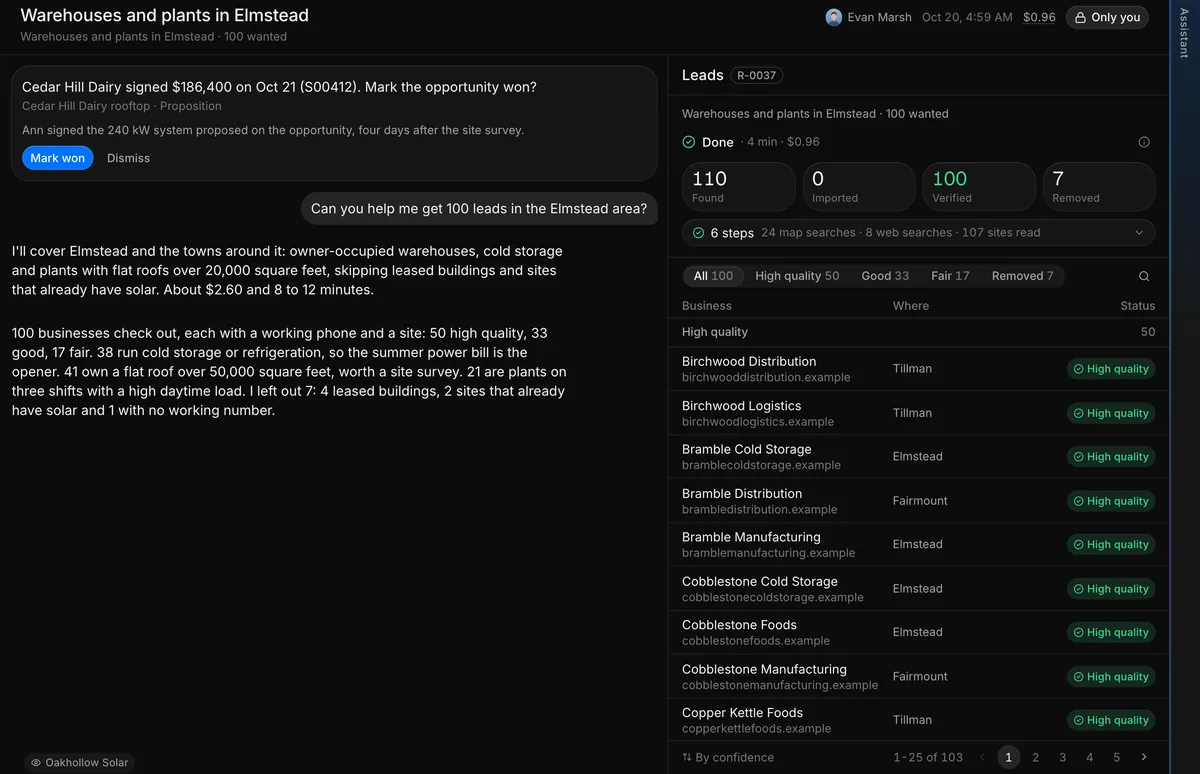Open the R-0037 run badge
Image resolution: width=1200 pixels, height=774 pixels.
click(757, 75)
